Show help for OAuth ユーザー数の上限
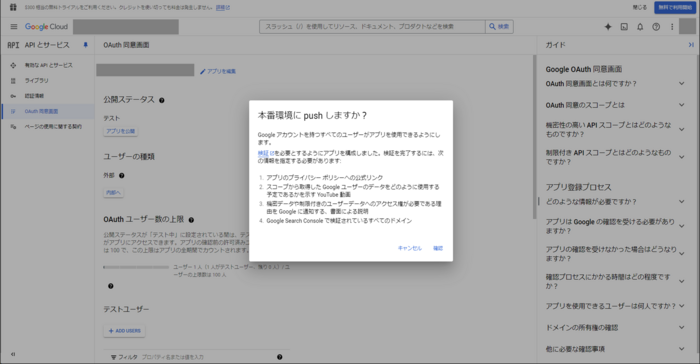700x364 pixels. pyautogui.click(x=191, y=220)
